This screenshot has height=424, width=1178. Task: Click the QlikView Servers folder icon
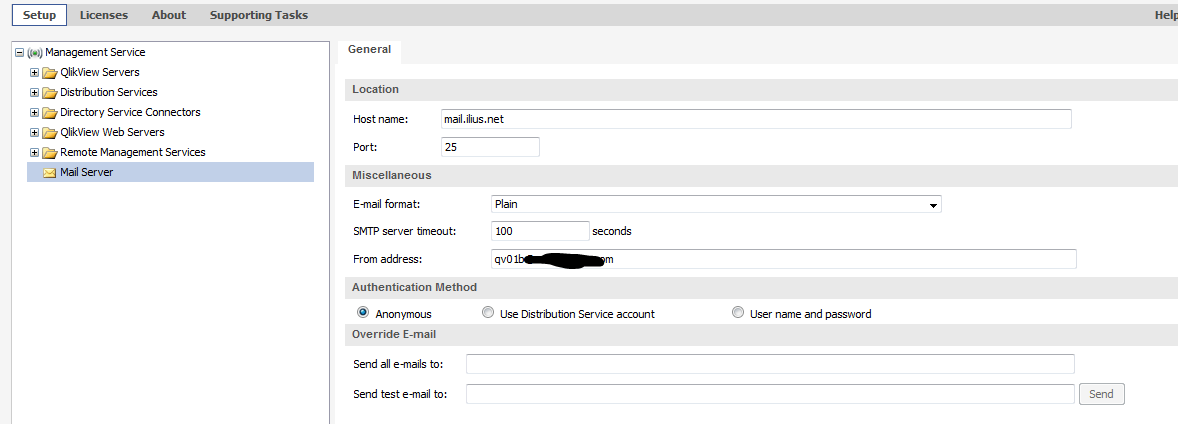[49, 72]
